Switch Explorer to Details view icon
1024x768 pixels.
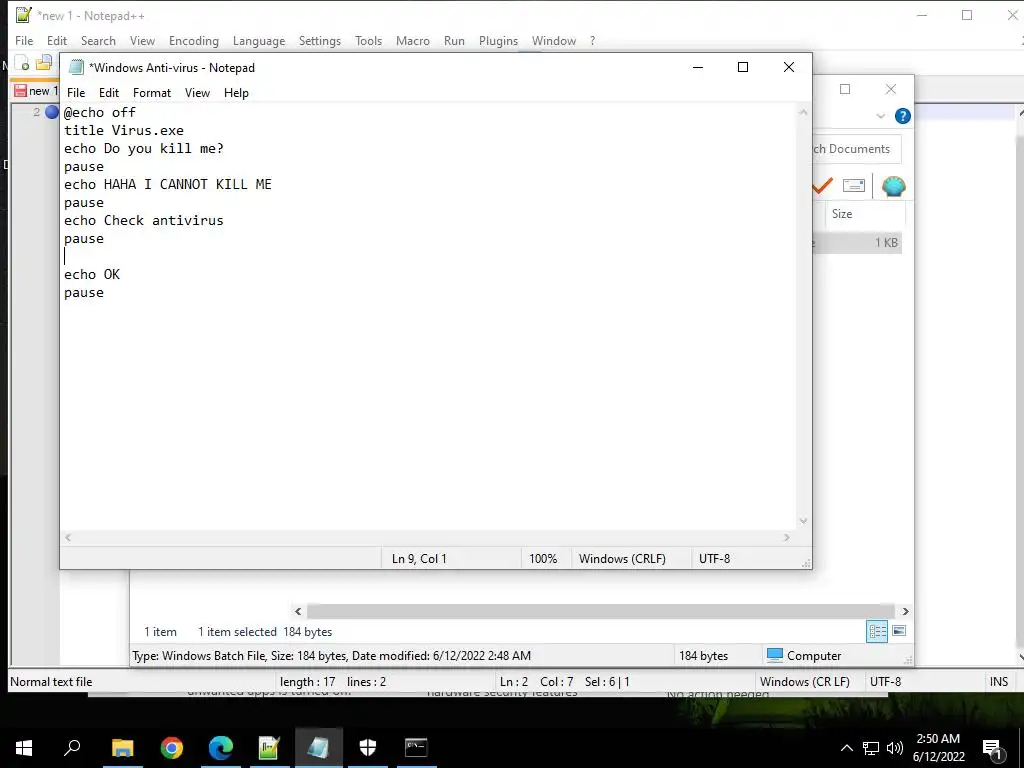[x=877, y=631]
